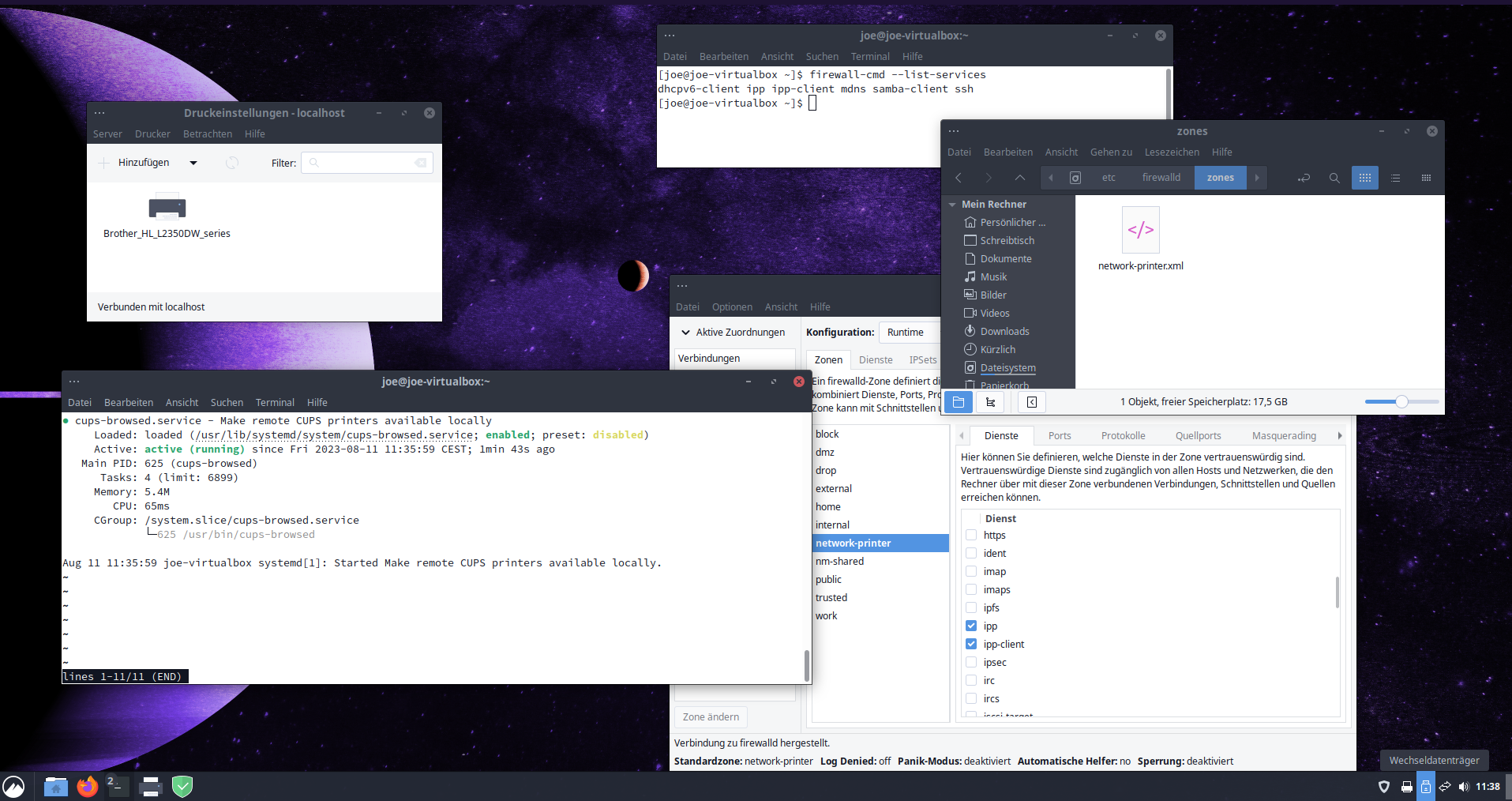Open the printer icon in system tray
This screenshot has height=801, width=1512.
[x=1405, y=787]
